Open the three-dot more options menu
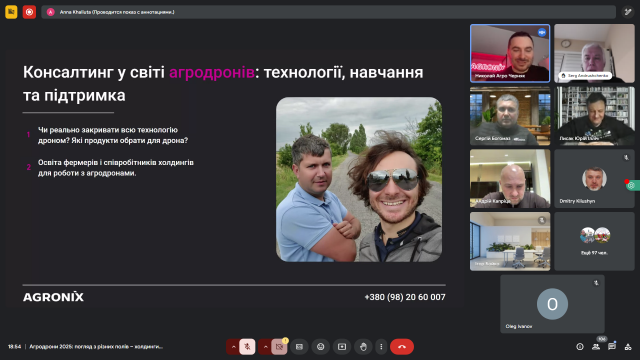The height and width of the screenshot is (360, 640). point(381,347)
